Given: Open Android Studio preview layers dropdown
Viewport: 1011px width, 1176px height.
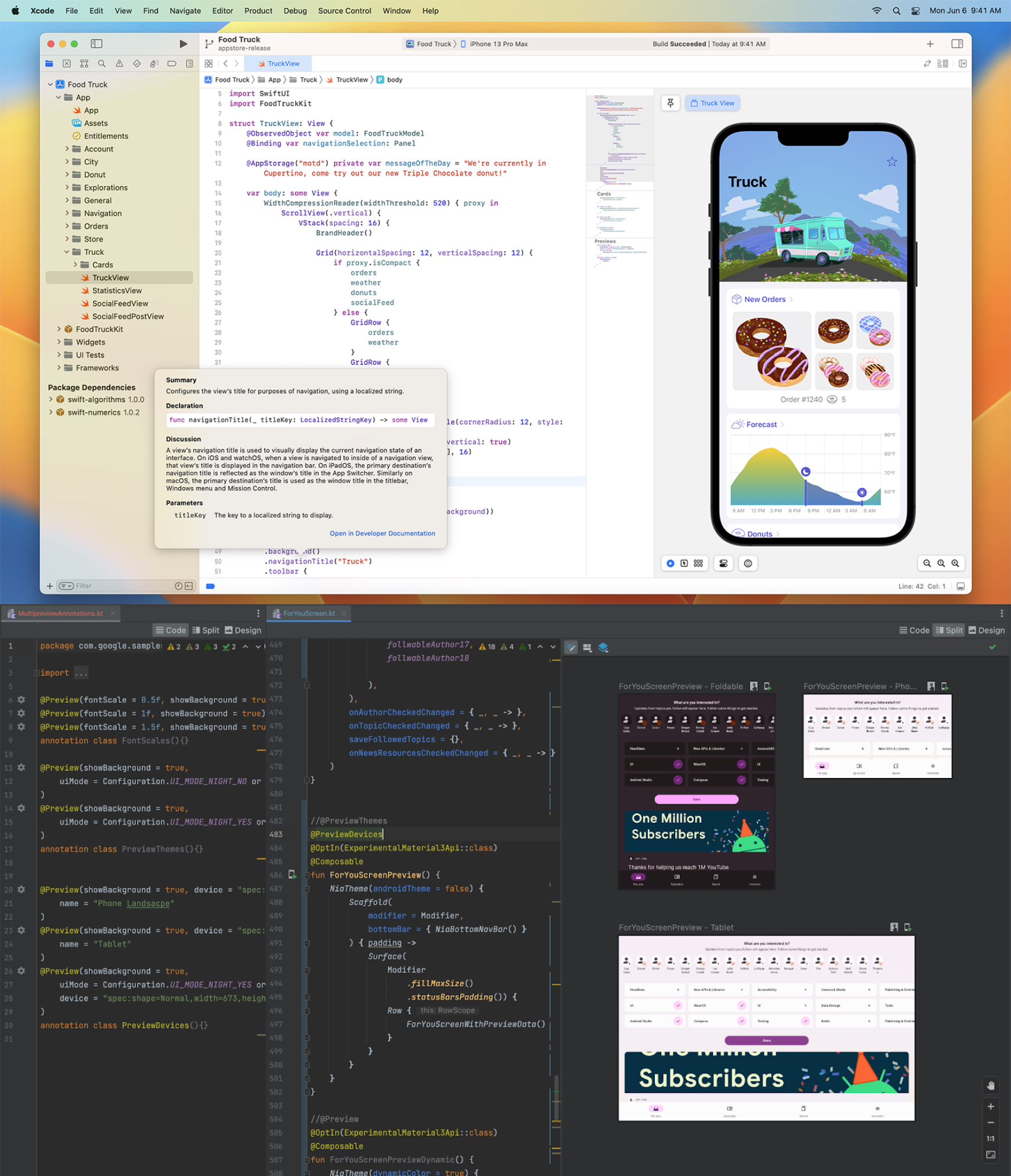Looking at the screenshot, I should pyautogui.click(x=603, y=647).
